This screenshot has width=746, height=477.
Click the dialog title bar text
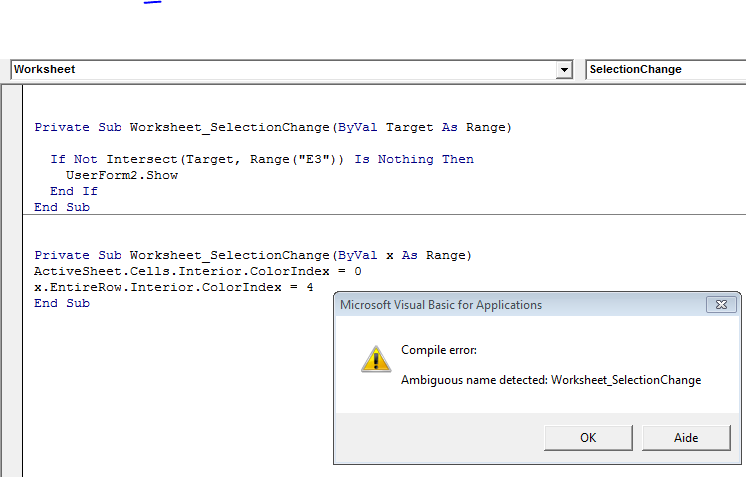(x=441, y=305)
